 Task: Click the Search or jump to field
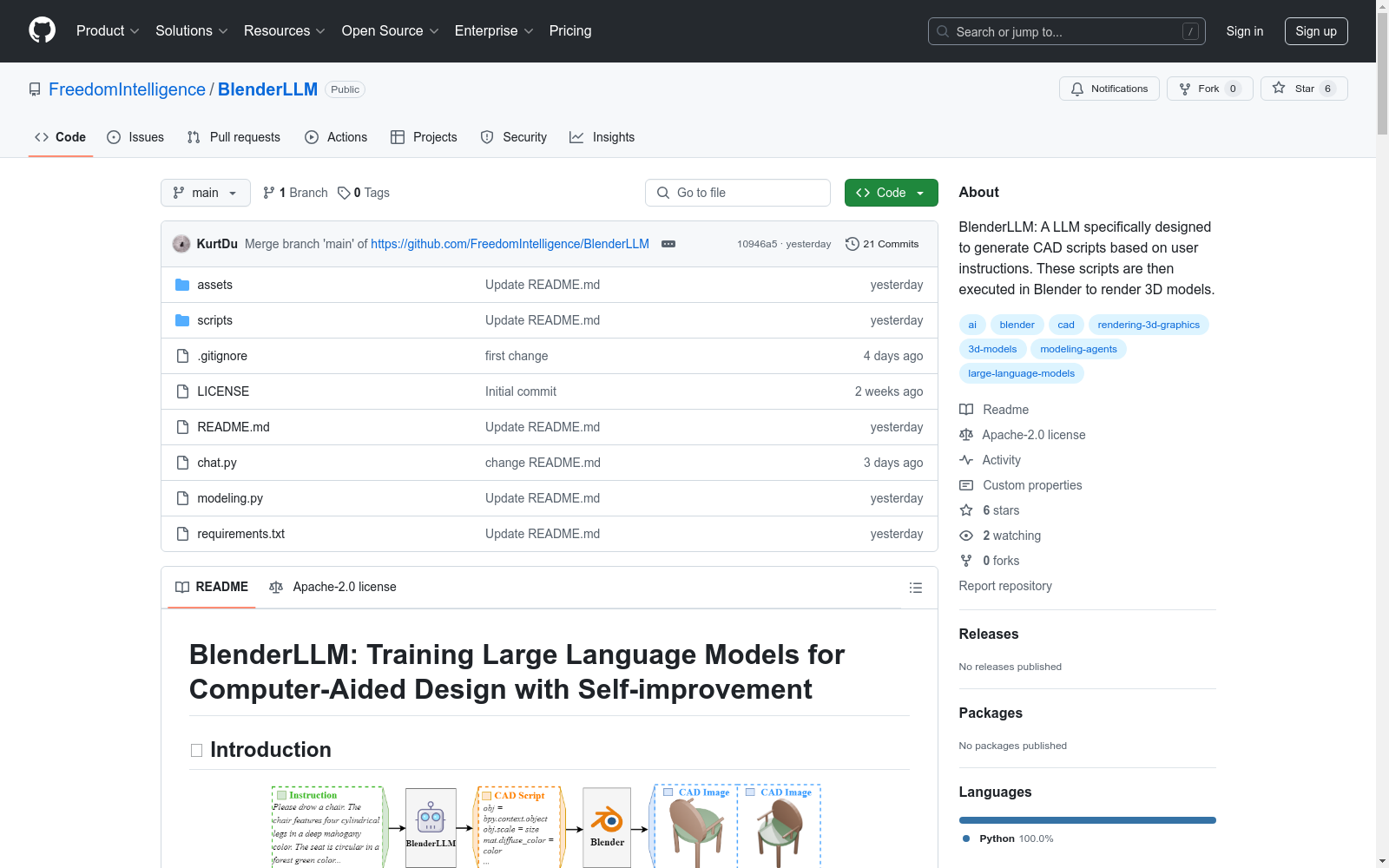pyautogui.click(x=1067, y=31)
